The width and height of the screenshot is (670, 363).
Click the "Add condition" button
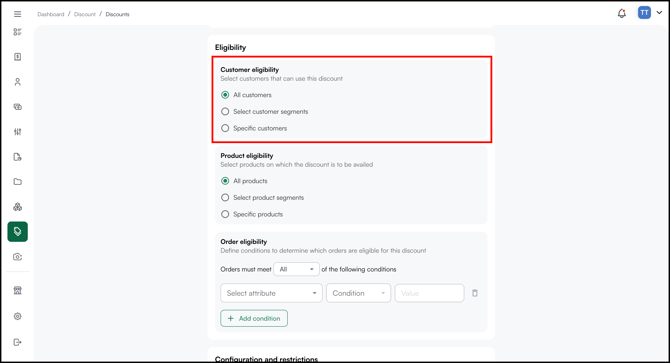click(254, 318)
